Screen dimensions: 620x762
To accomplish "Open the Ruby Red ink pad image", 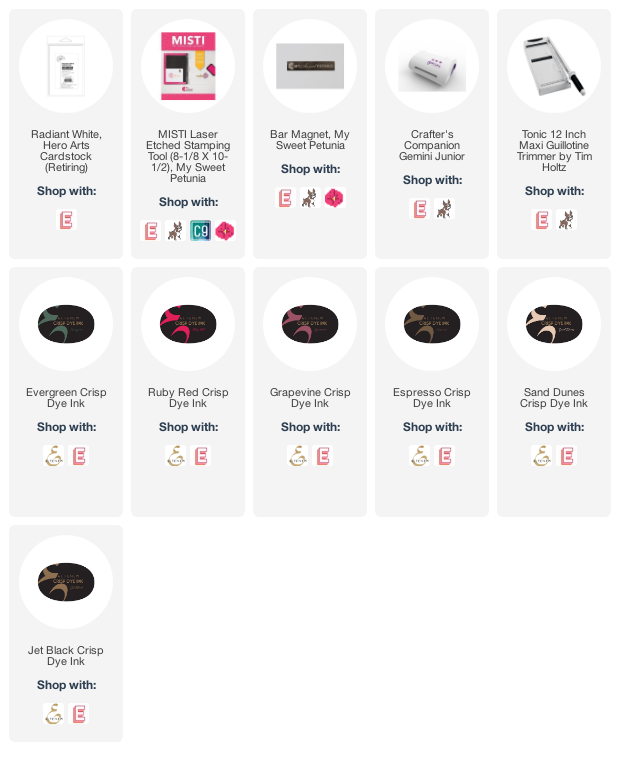I will click(188, 324).
